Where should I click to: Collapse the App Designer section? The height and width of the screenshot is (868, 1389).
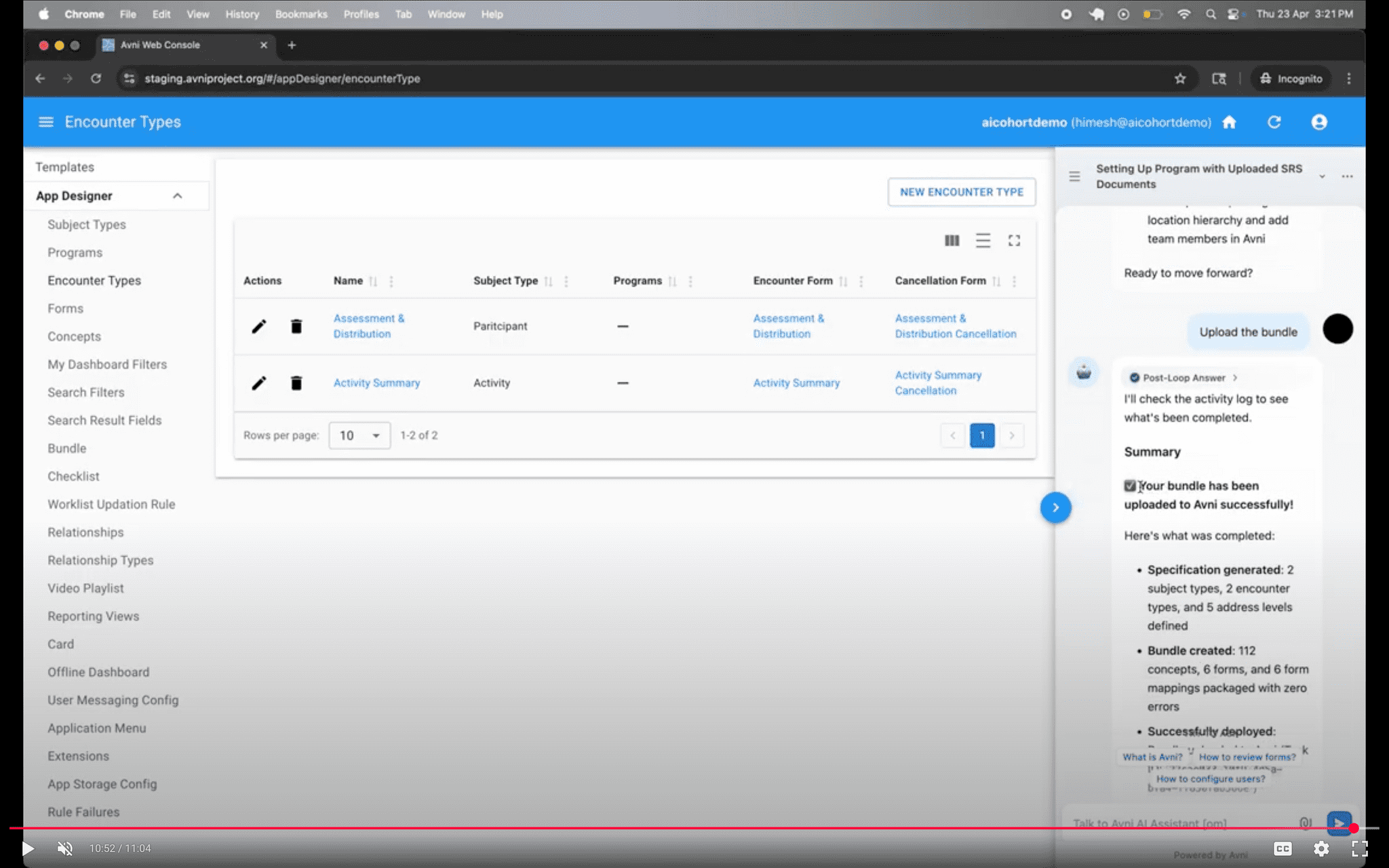click(x=178, y=195)
